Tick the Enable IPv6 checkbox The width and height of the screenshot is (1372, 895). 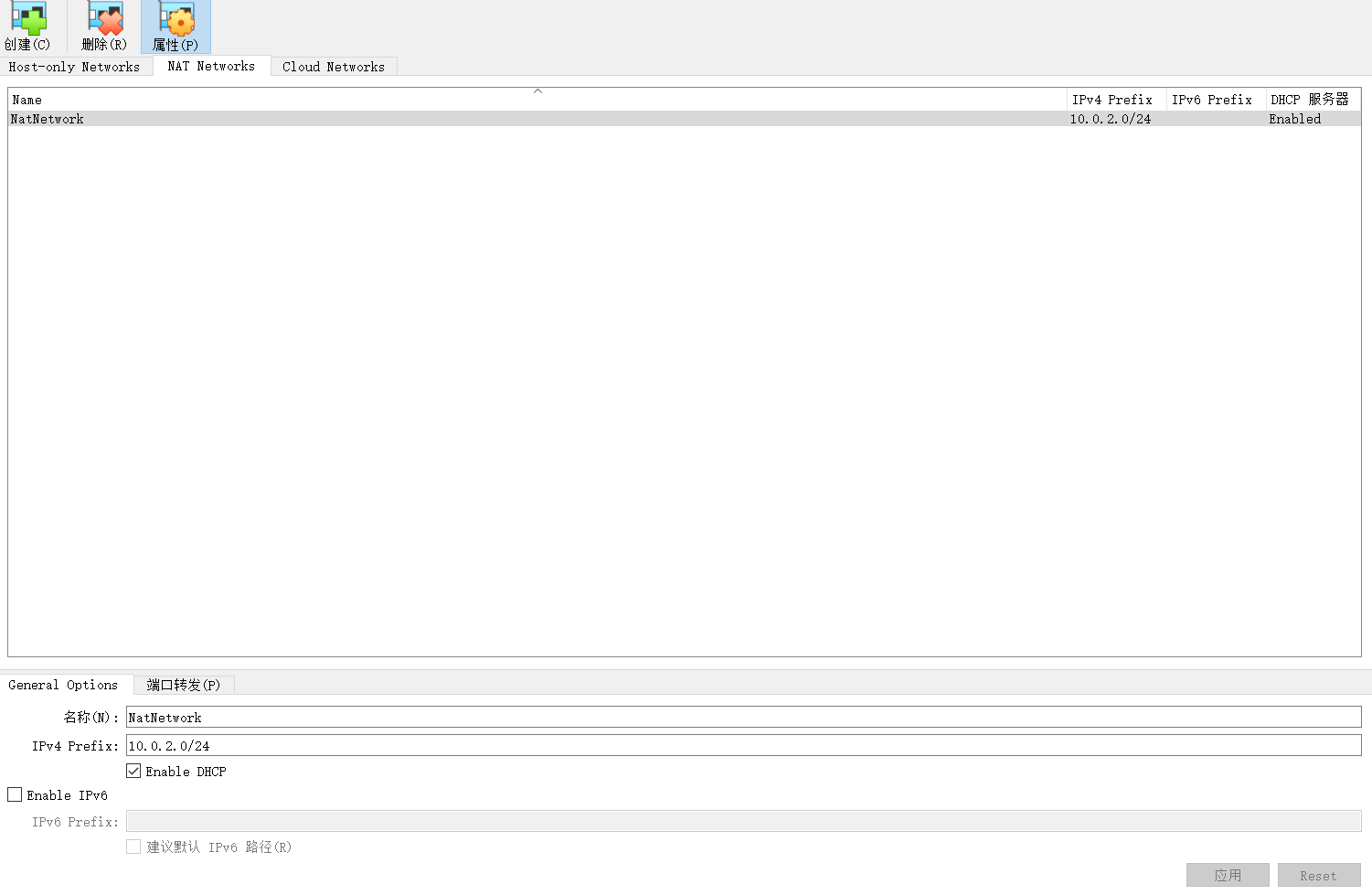tap(16, 795)
